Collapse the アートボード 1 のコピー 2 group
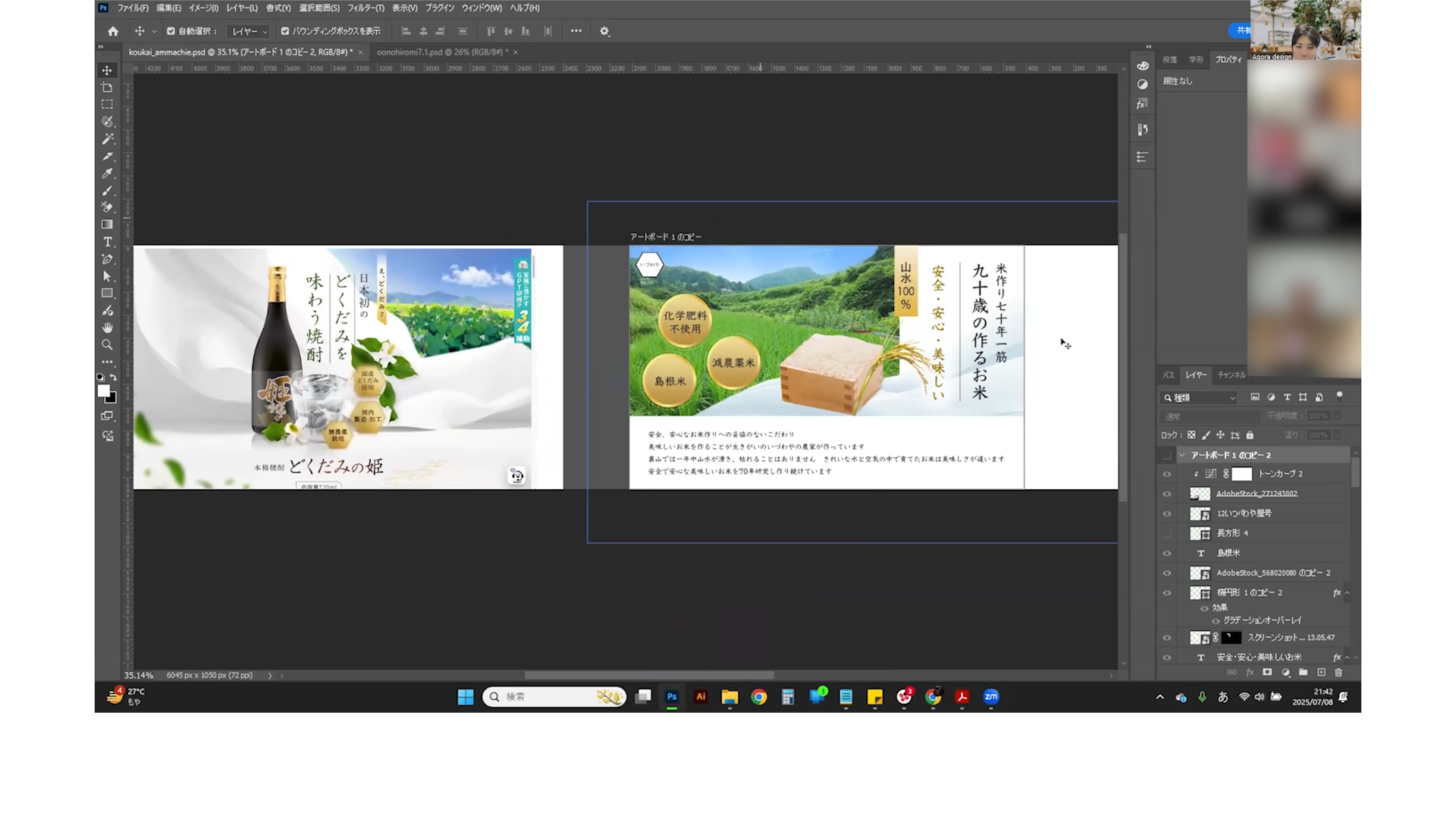 click(1181, 455)
